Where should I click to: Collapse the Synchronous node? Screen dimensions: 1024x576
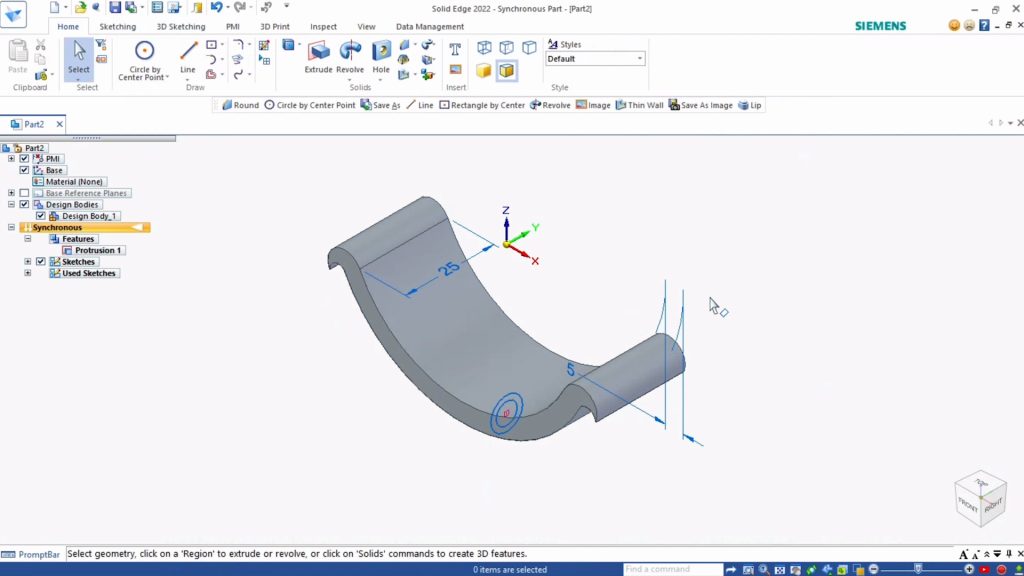(x=11, y=227)
